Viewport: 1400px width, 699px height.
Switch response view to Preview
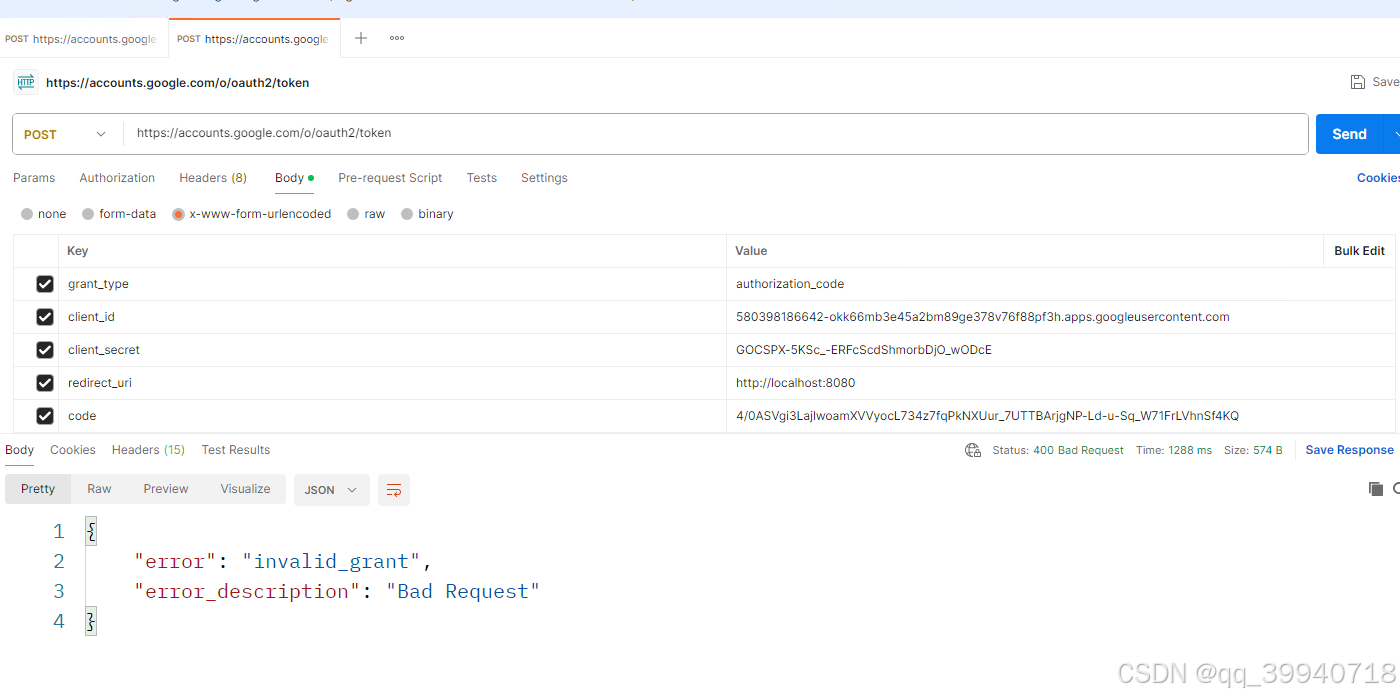pyautogui.click(x=166, y=489)
